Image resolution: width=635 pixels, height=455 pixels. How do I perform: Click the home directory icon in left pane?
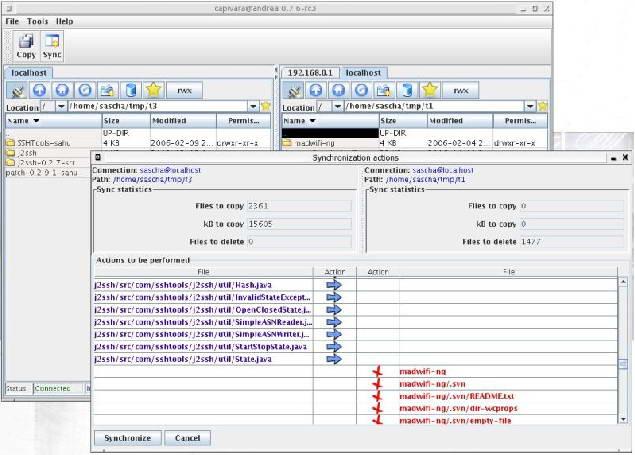point(62,90)
